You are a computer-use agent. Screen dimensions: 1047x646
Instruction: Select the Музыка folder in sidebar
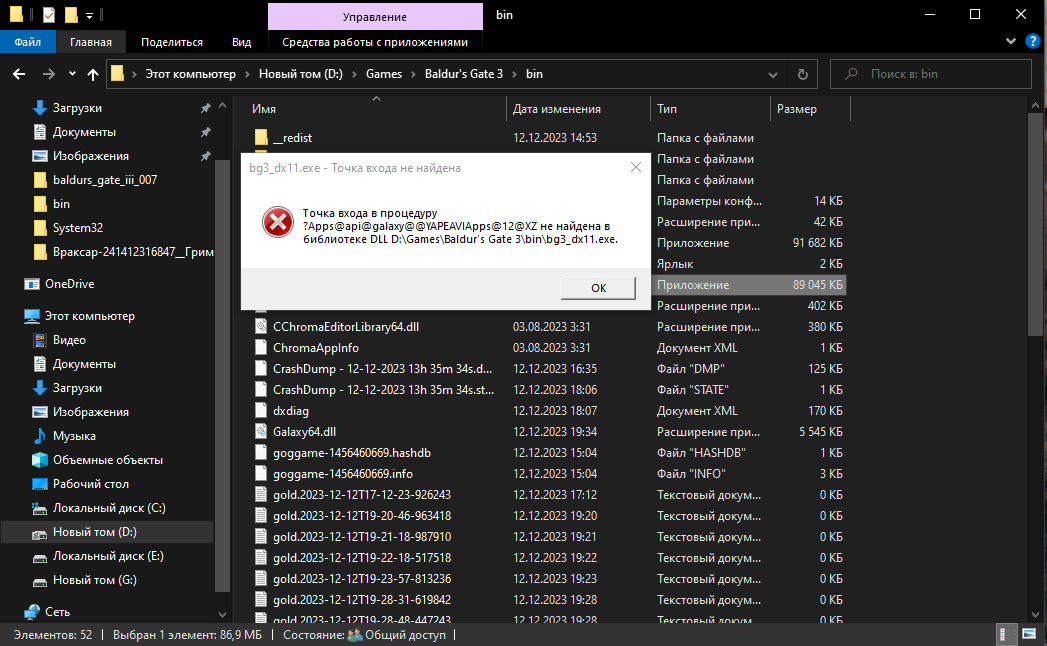[74, 436]
